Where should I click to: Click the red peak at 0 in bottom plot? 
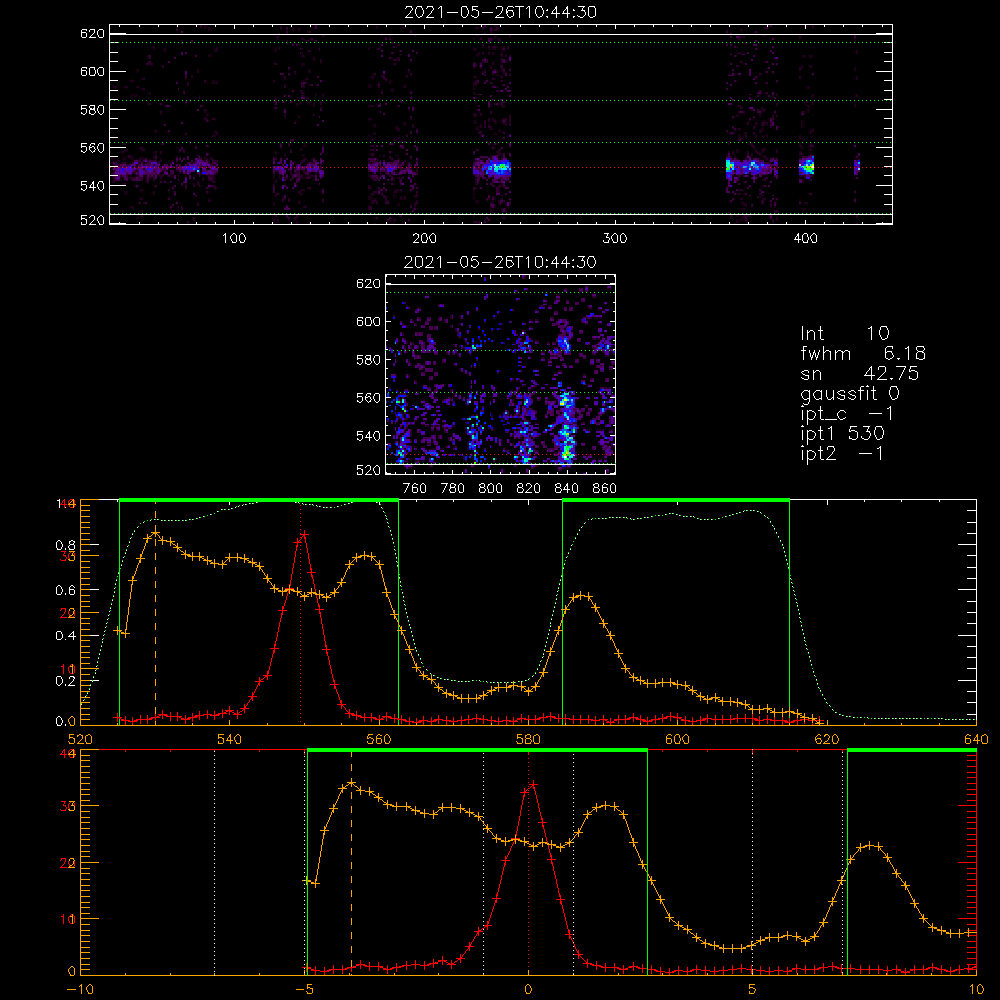[533, 784]
